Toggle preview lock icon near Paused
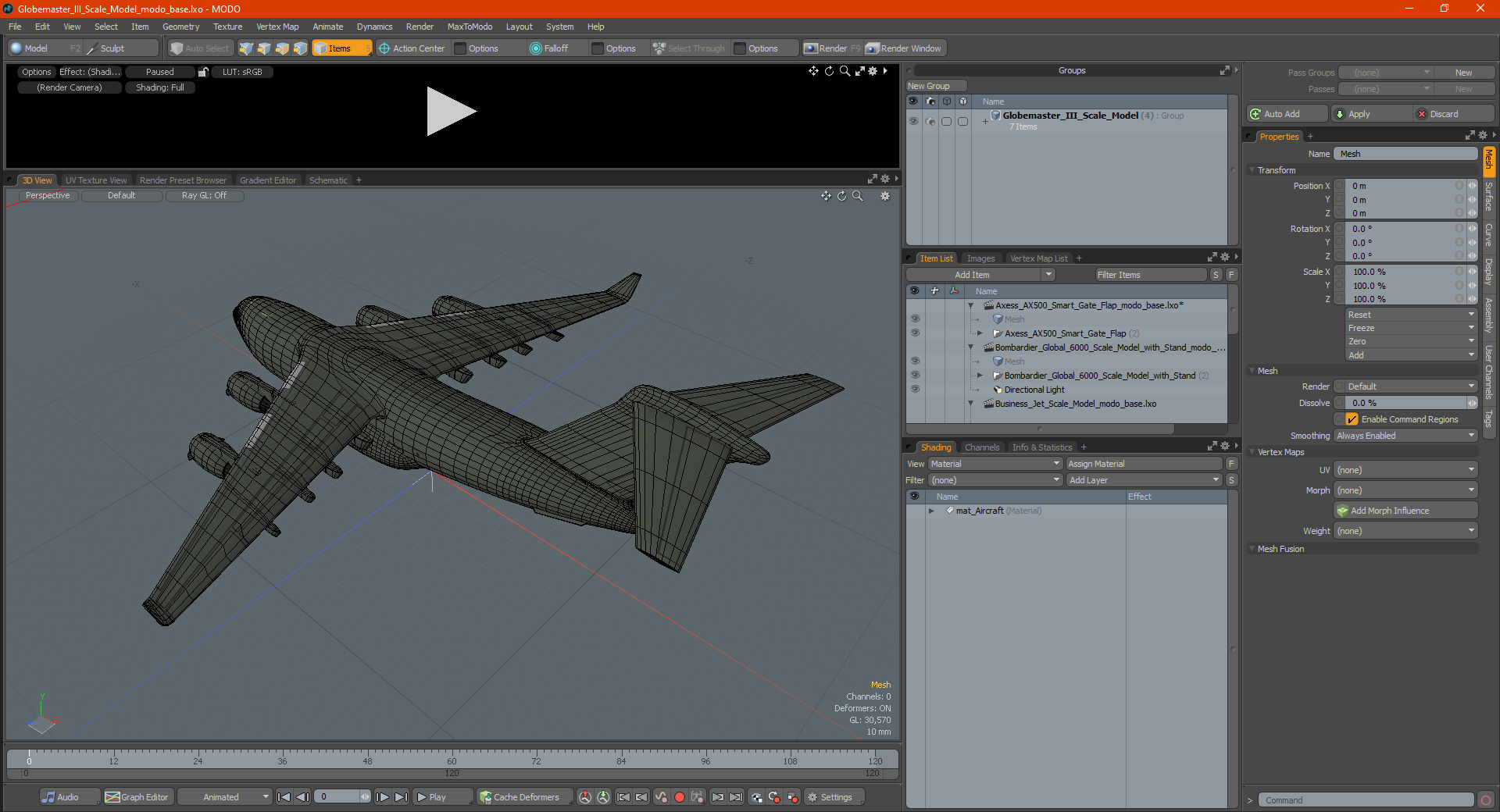The height and width of the screenshot is (812, 1500). point(203,72)
